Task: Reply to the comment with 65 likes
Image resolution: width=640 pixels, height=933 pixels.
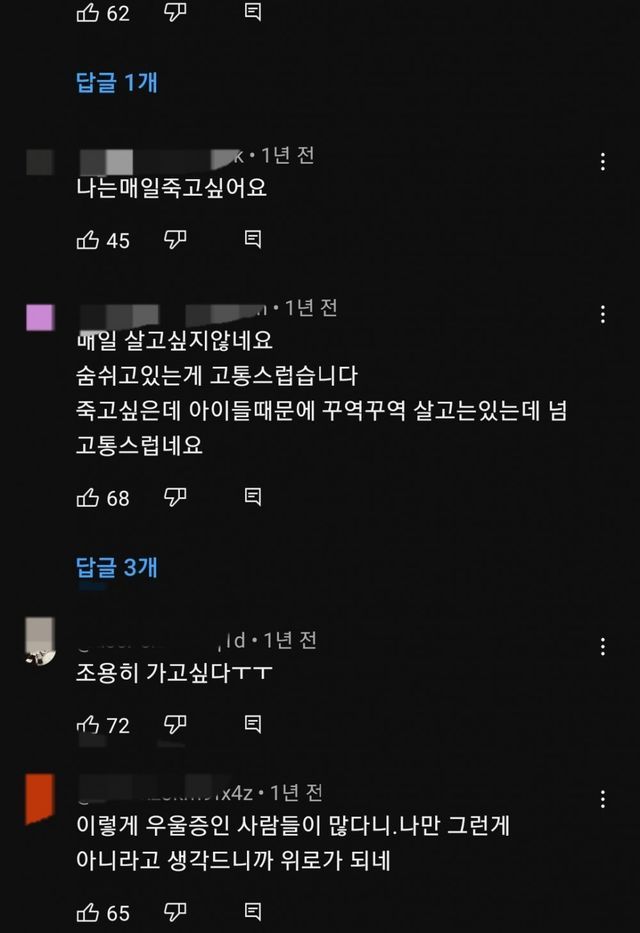Action: click(253, 912)
